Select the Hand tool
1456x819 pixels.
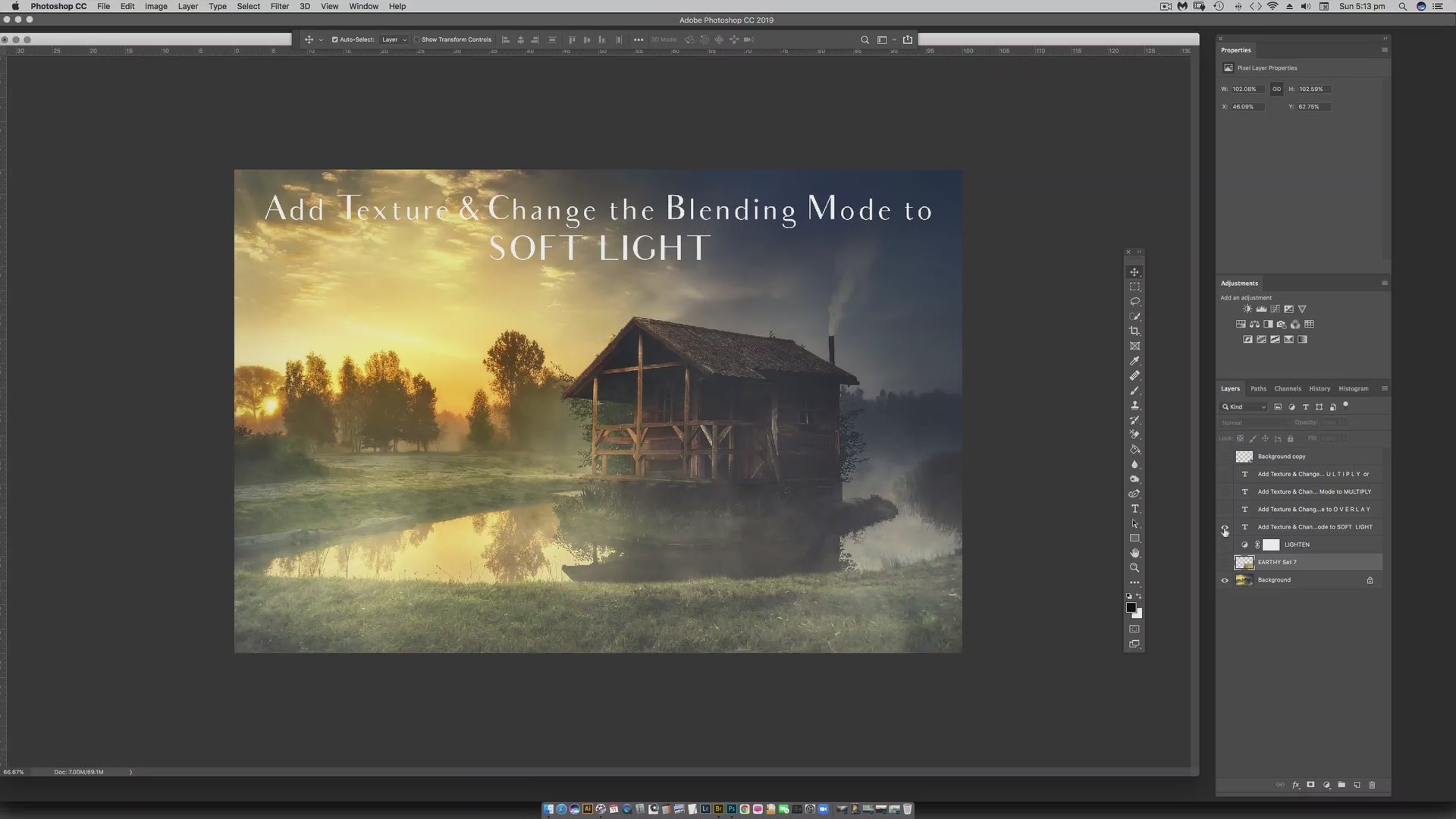point(1134,553)
